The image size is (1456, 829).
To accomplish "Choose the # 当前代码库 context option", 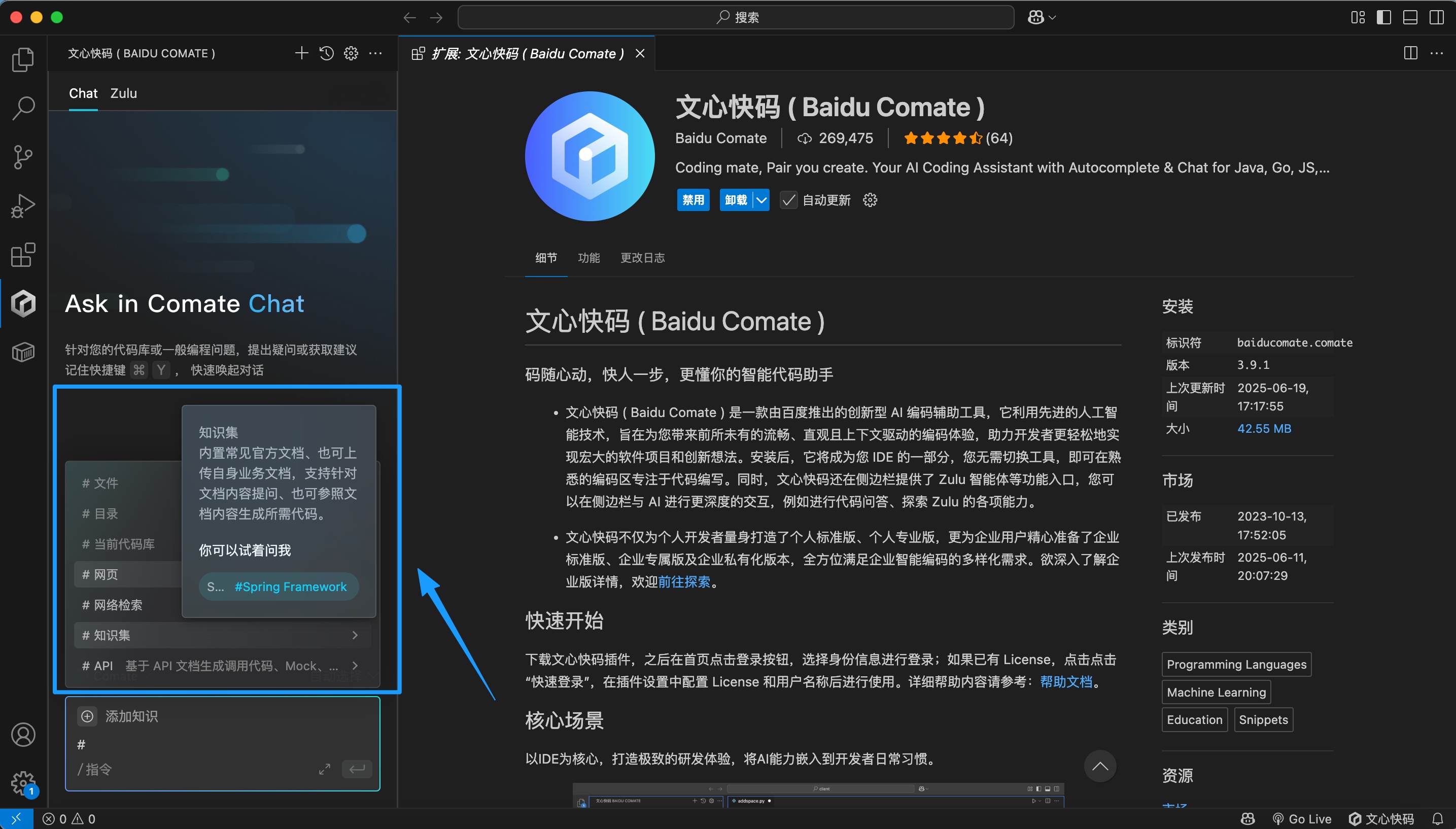I will click(x=128, y=544).
